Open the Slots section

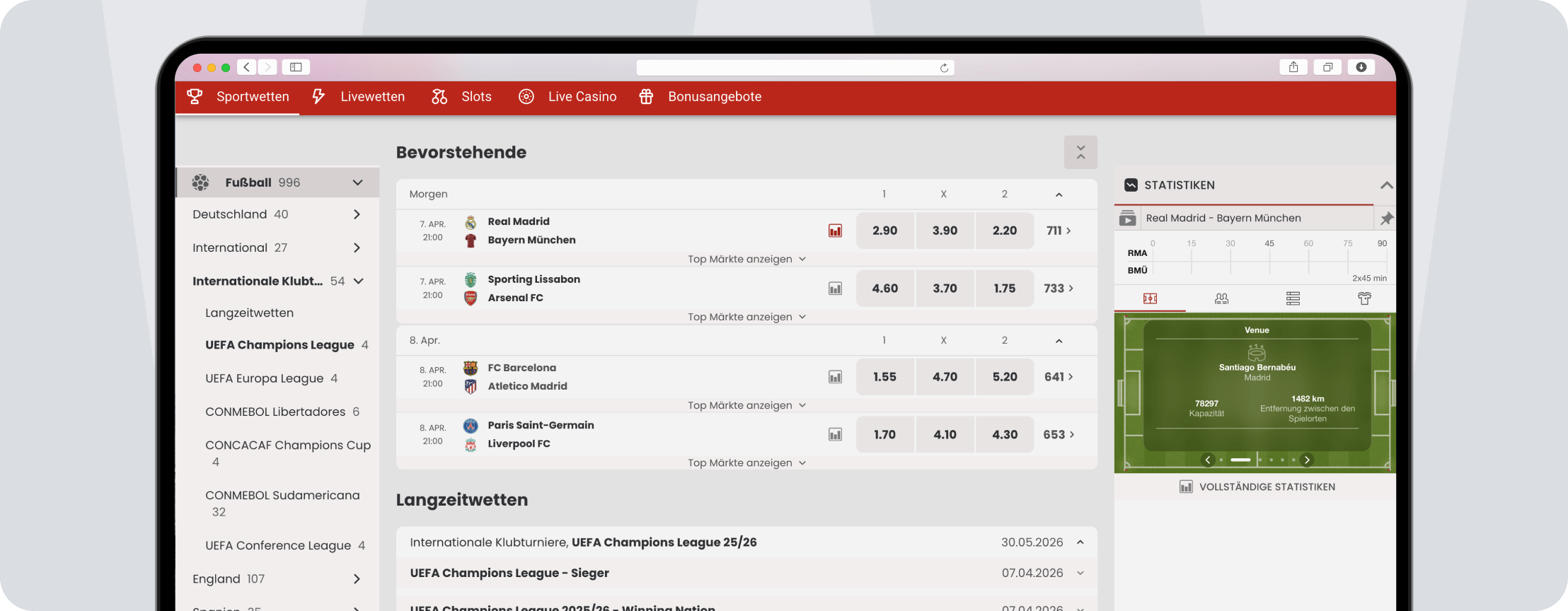[x=461, y=97]
